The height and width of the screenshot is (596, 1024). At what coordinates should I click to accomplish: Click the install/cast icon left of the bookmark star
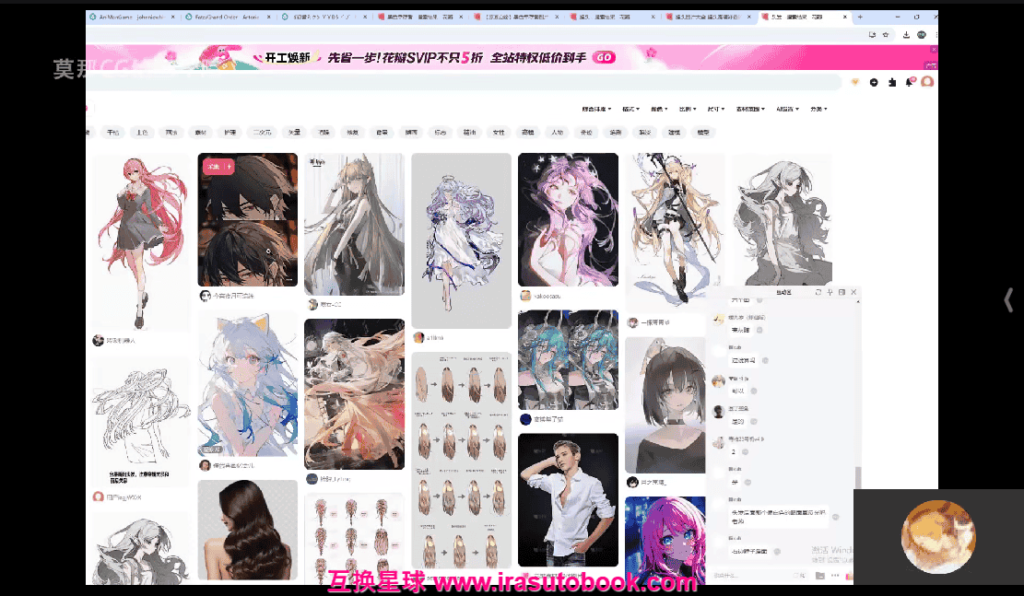tap(872, 35)
